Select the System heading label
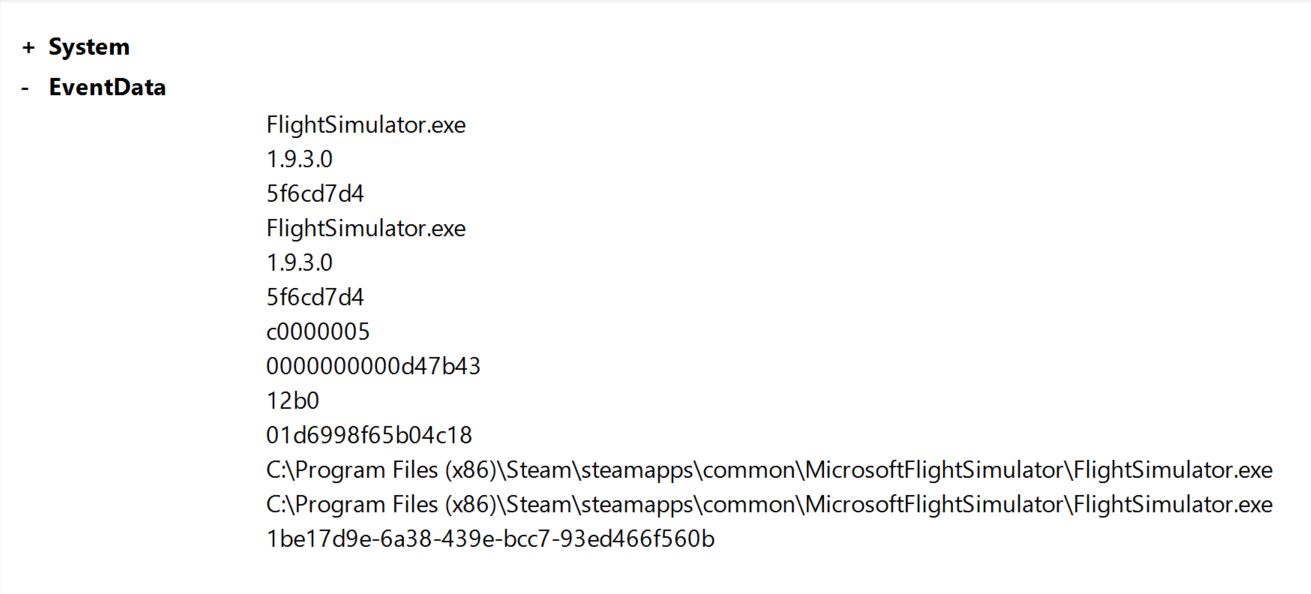This screenshot has height=594, width=1311. pos(89,47)
